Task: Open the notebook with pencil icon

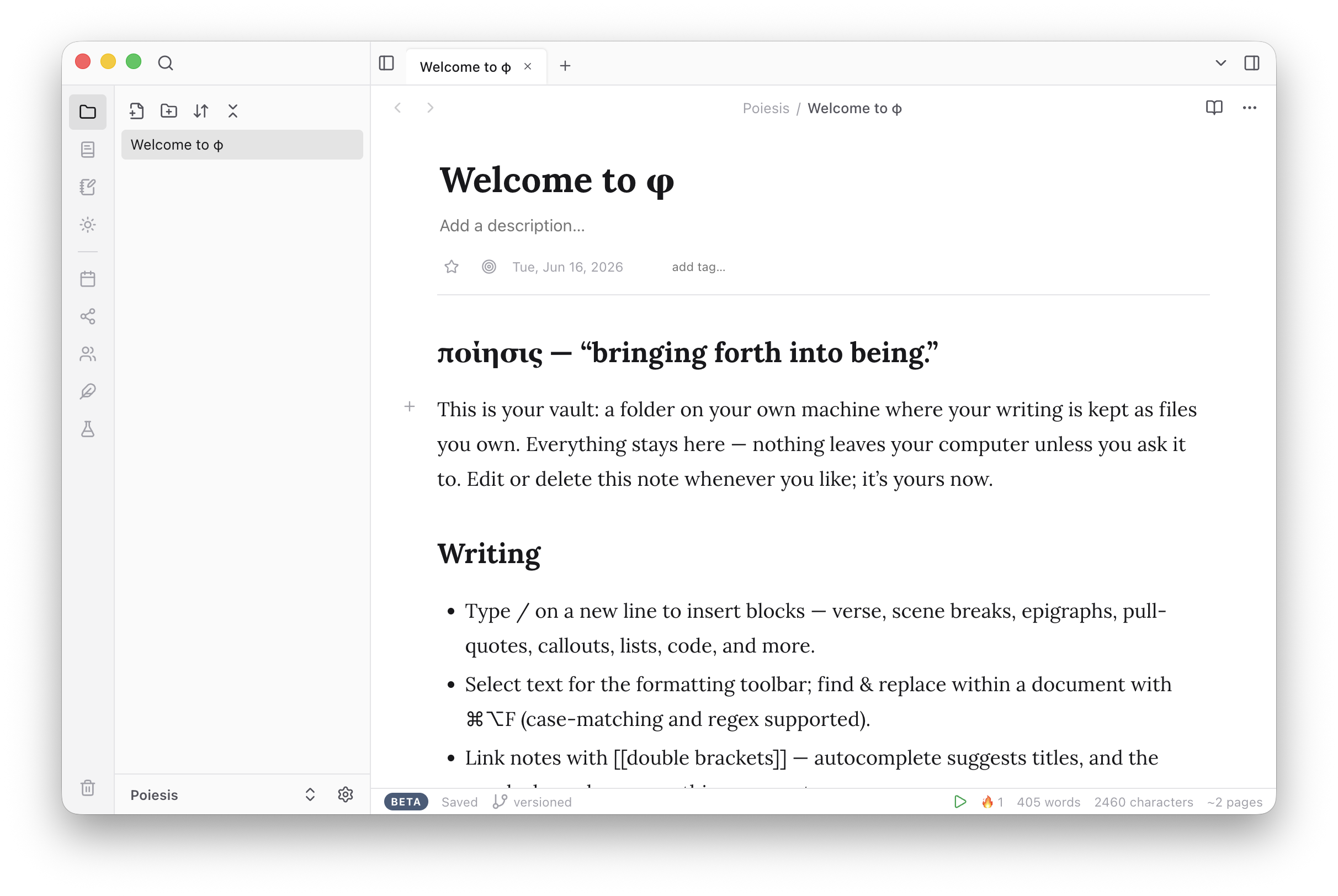Action: coord(87,187)
